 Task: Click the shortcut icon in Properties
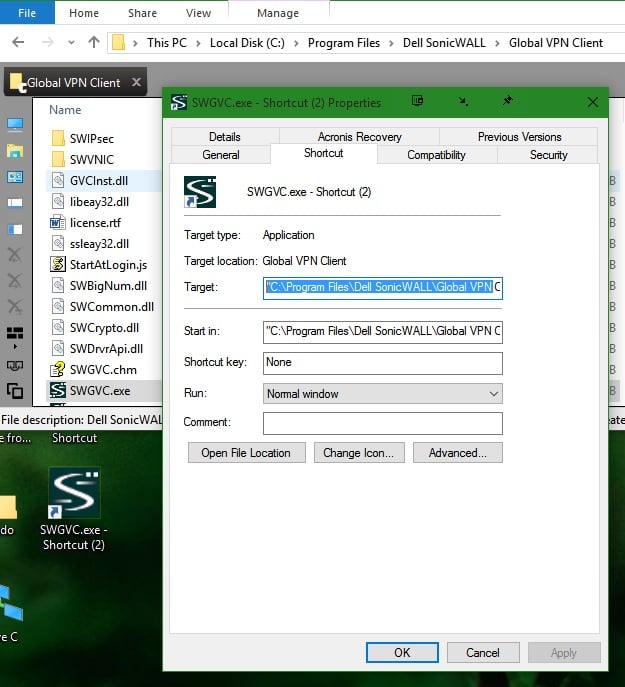[200, 192]
